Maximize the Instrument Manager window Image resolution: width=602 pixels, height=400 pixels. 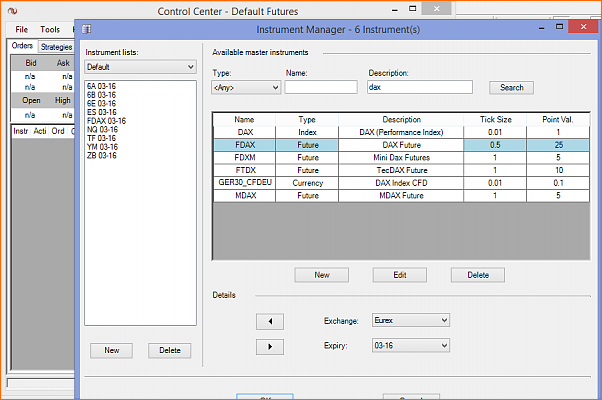pos(559,26)
